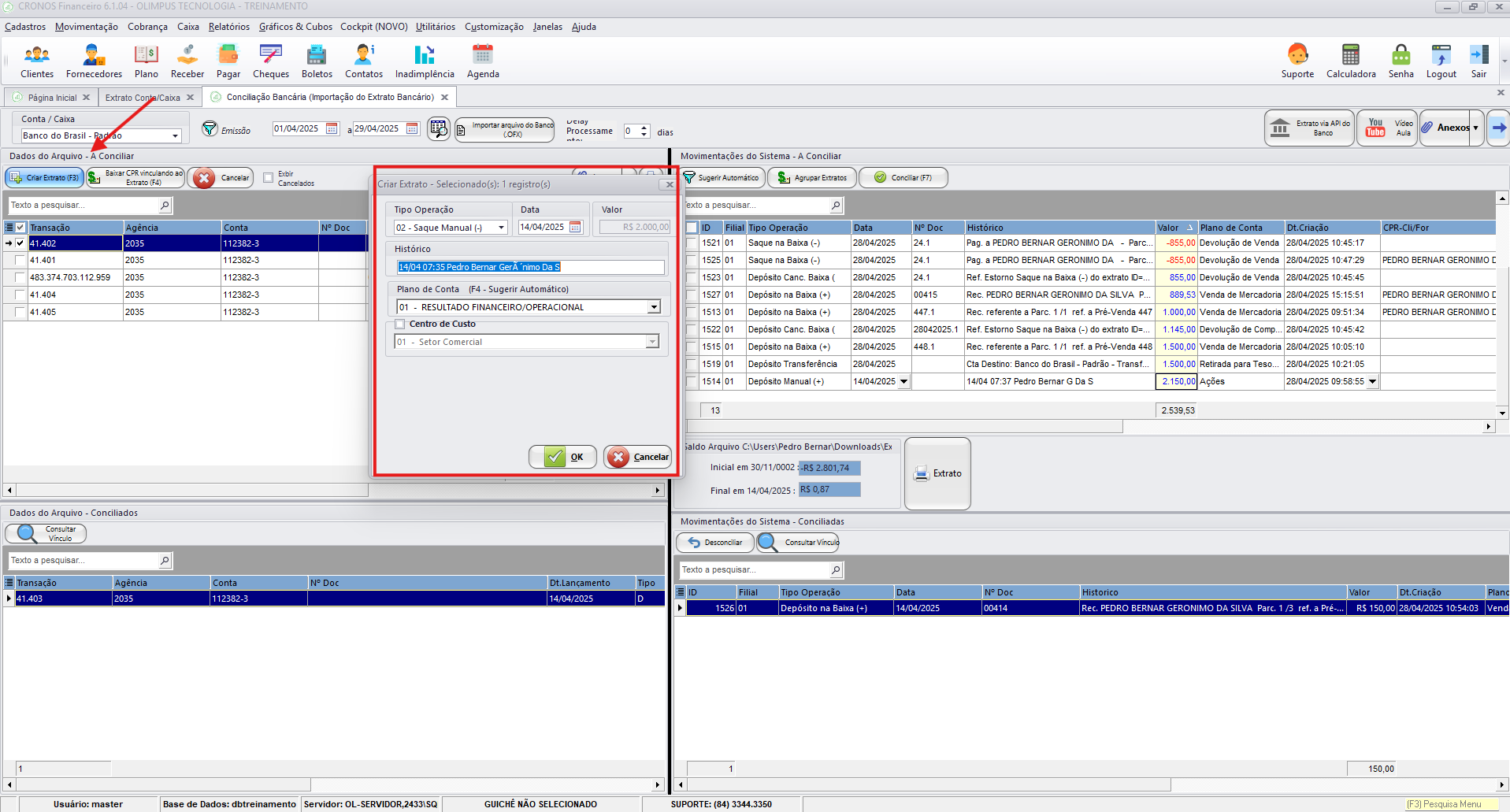The image size is (1510, 812).
Task: Toggle the select-all checkbox in Transação header
Action: click(x=20, y=228)
